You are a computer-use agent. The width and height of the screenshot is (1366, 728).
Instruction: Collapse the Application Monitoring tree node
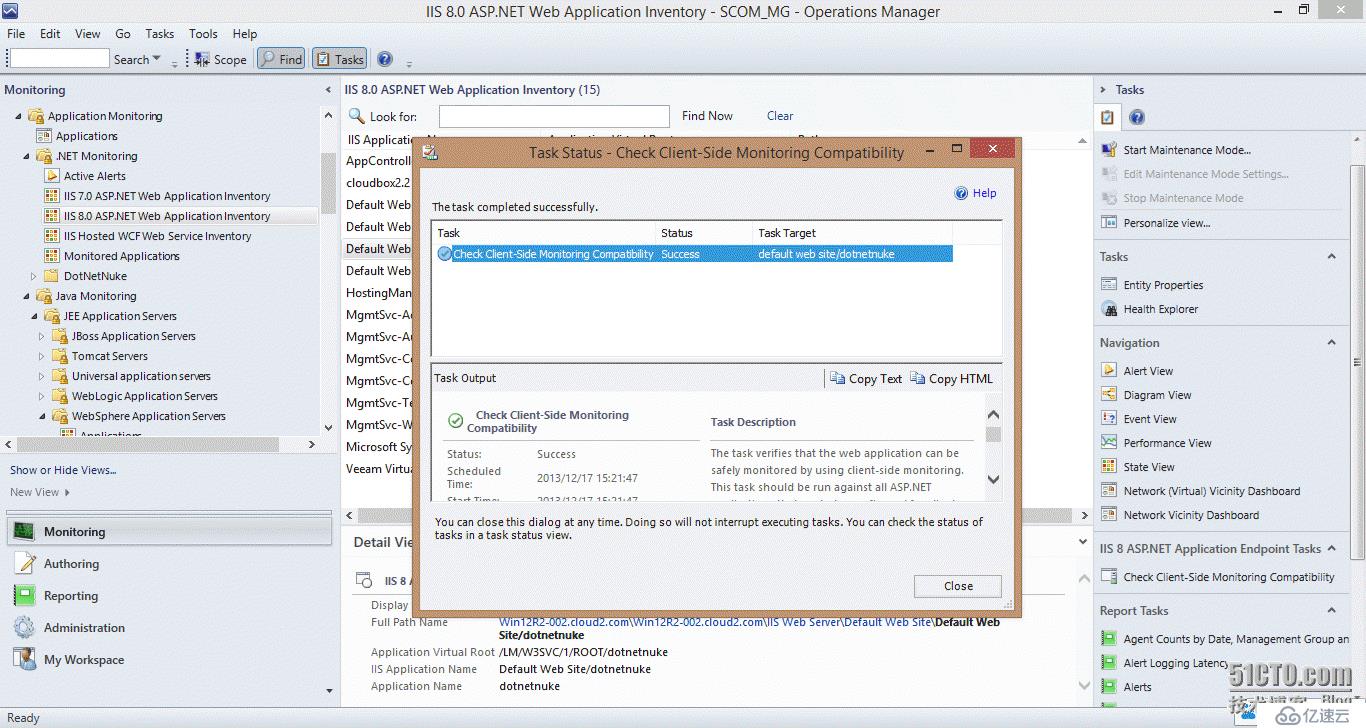[18, 117]
